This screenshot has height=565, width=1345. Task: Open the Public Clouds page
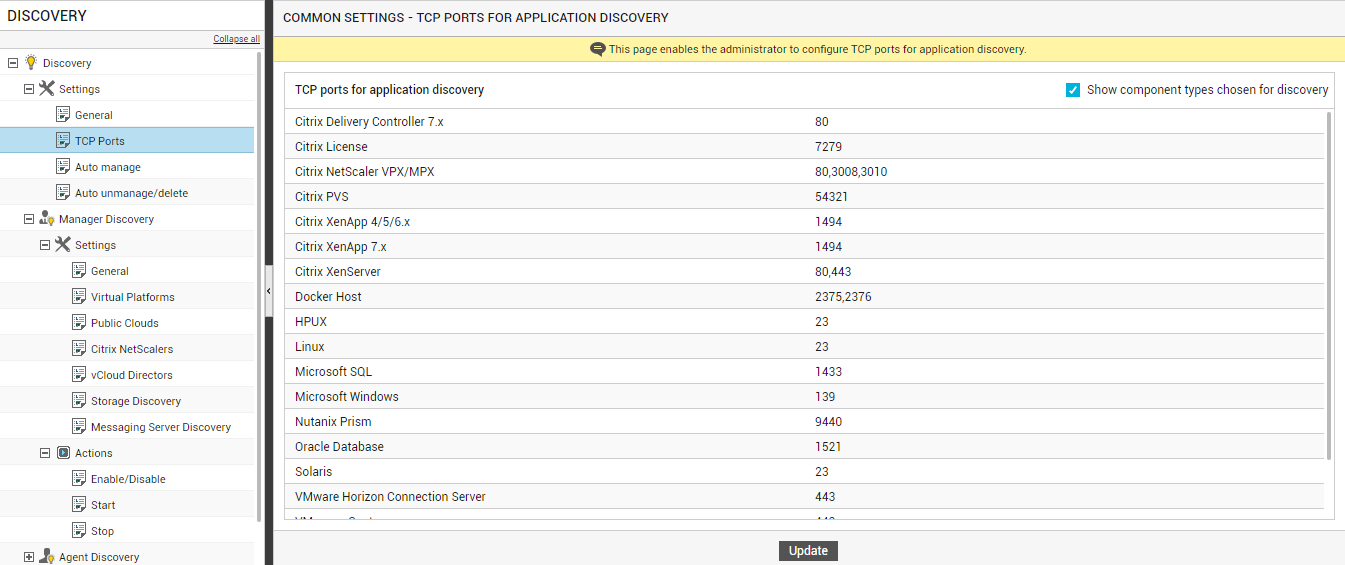[x=125, y=323]
